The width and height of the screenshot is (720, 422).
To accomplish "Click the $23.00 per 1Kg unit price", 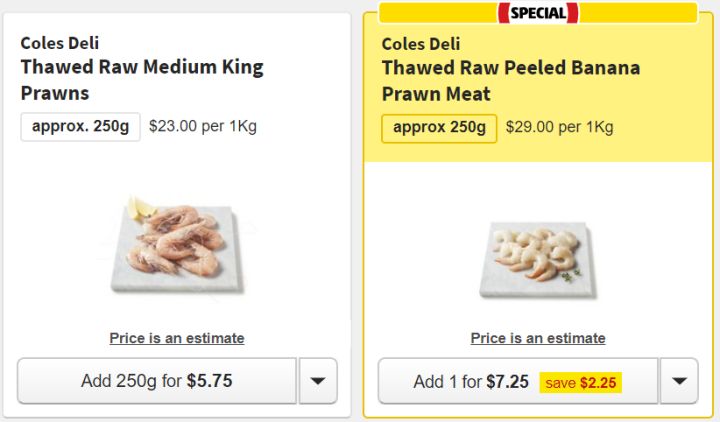I will click(203, 127).
